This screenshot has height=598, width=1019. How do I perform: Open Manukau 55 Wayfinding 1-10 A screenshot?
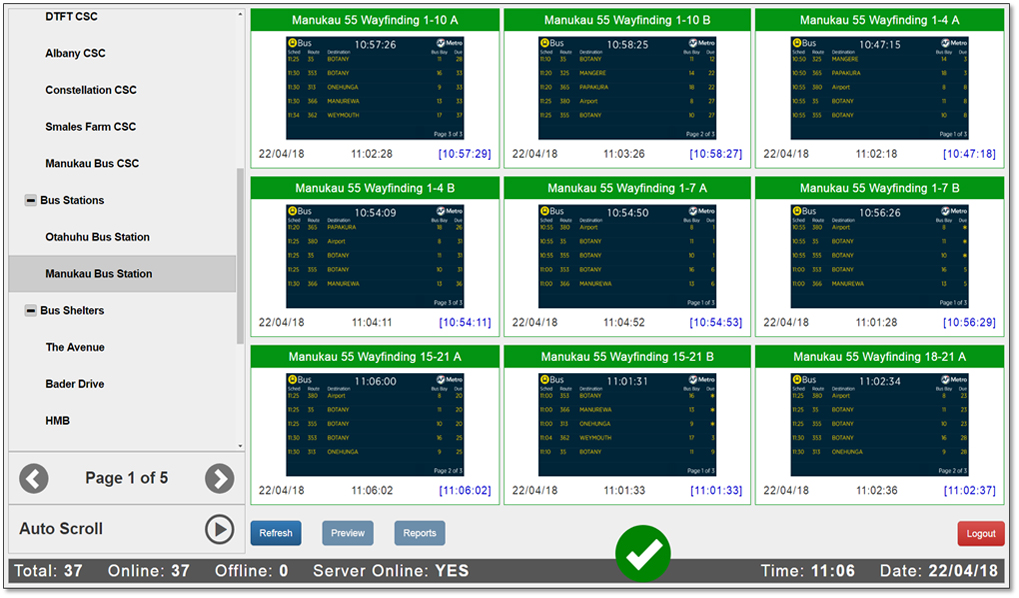tap(375, 88)
